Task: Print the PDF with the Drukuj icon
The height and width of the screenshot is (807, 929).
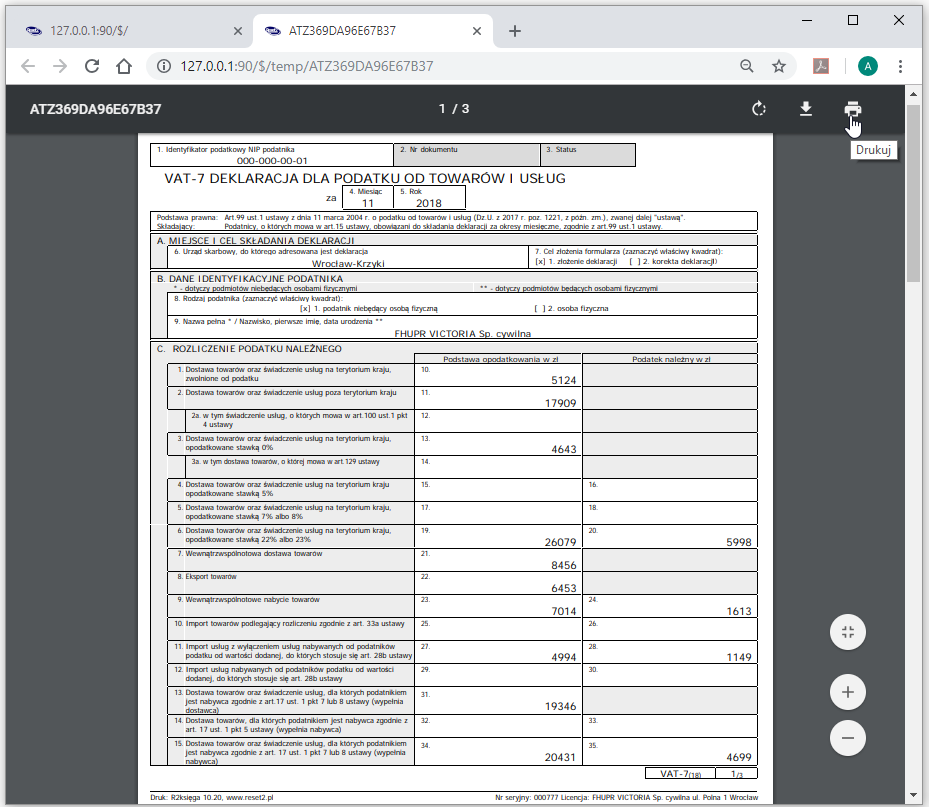Action: pyautogui.click(x=853, y=109)
